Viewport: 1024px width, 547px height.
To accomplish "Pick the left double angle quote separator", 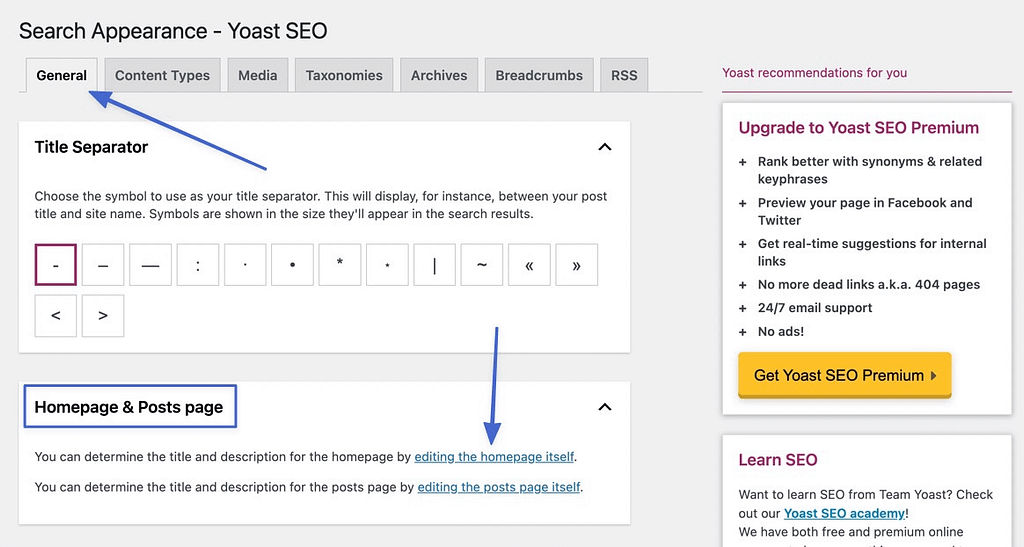I will [x=529, y=265].
